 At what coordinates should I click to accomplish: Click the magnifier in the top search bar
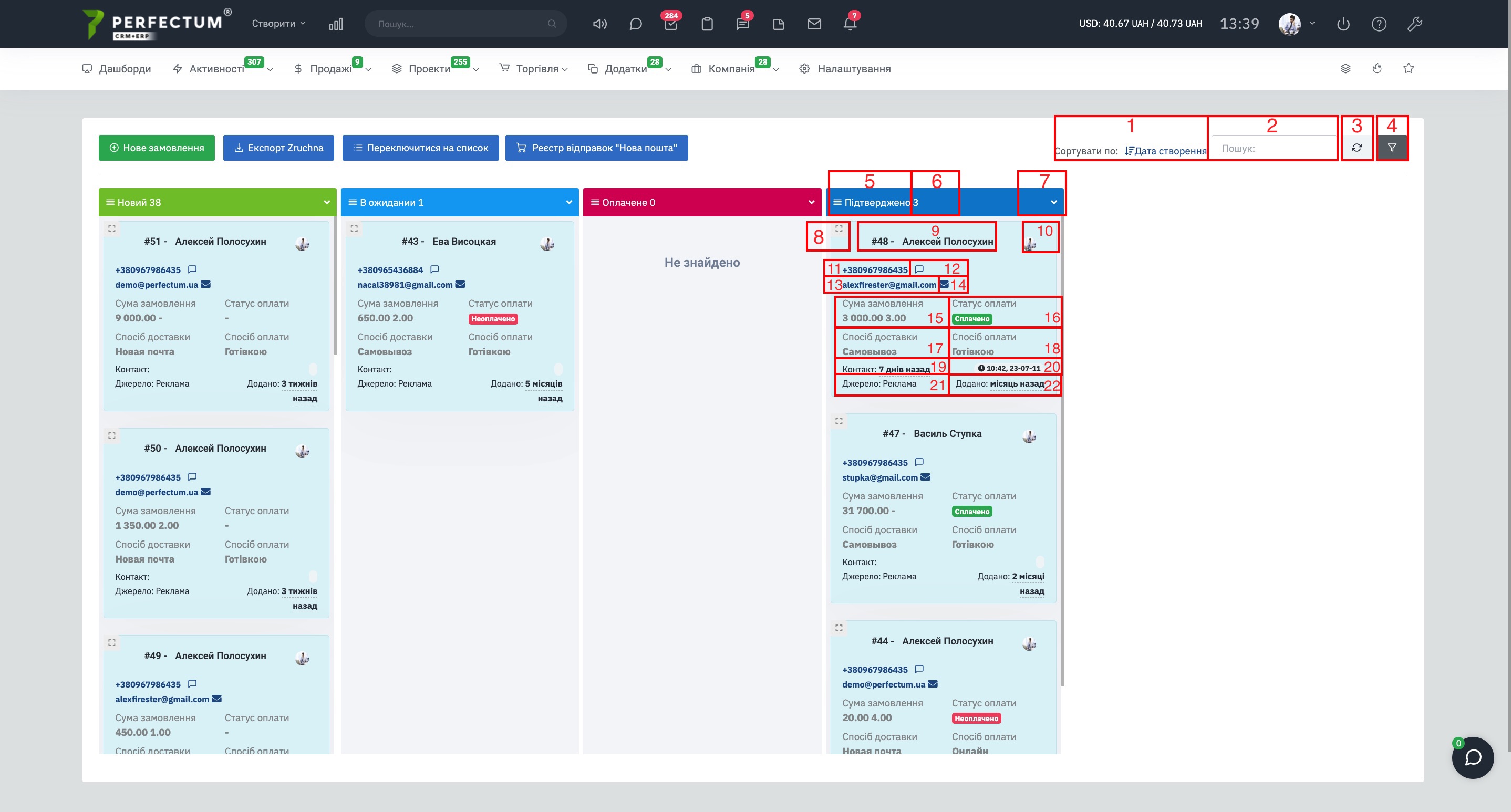coord(552,24)
